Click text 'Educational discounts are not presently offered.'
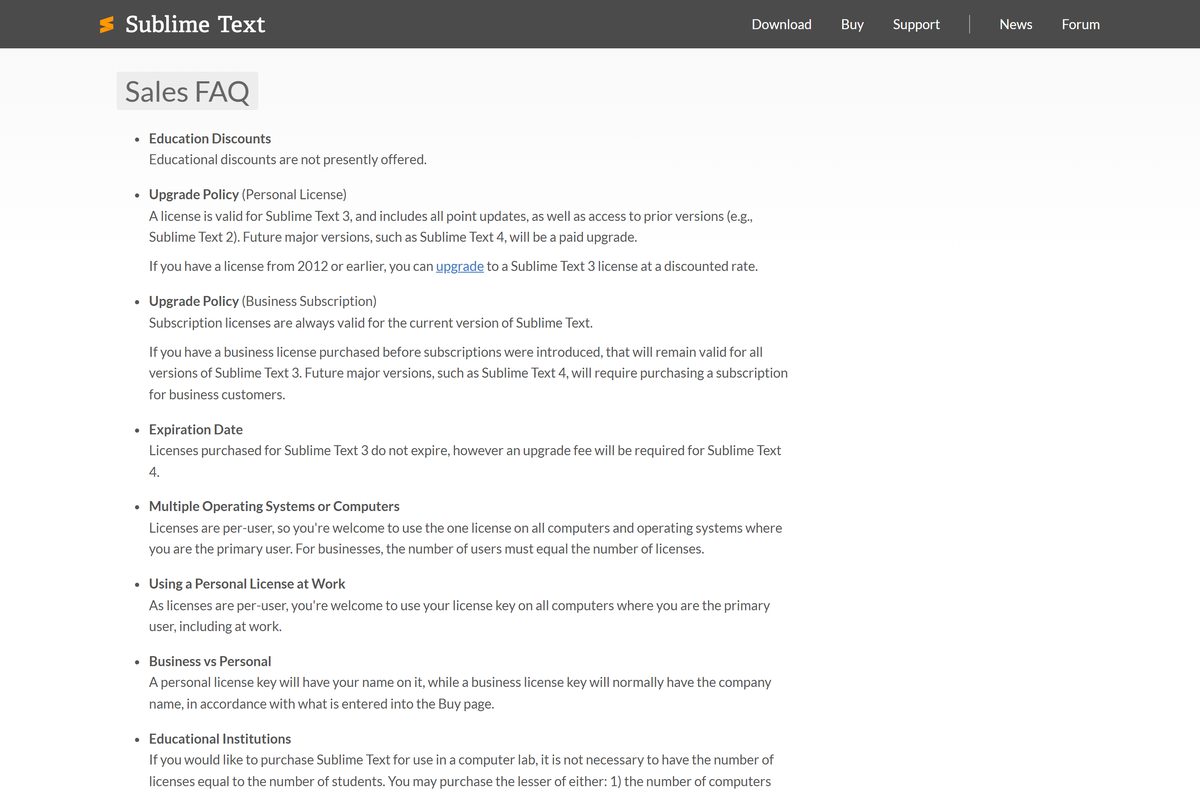Image resolution: width=1200 pixels, height=792 pixels. (x=288, y=159)
